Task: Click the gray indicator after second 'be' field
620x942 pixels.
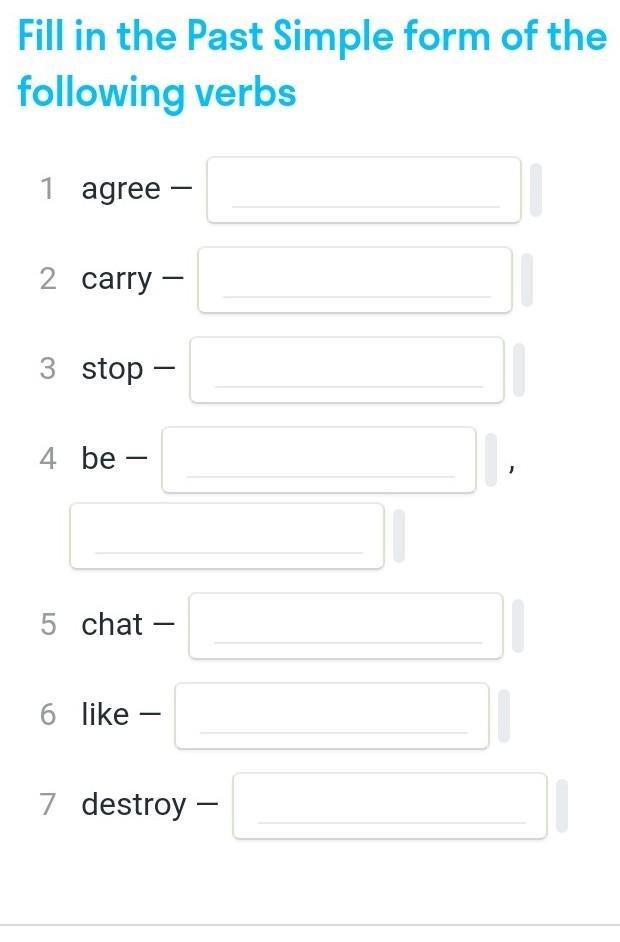Action: [399, 536]
